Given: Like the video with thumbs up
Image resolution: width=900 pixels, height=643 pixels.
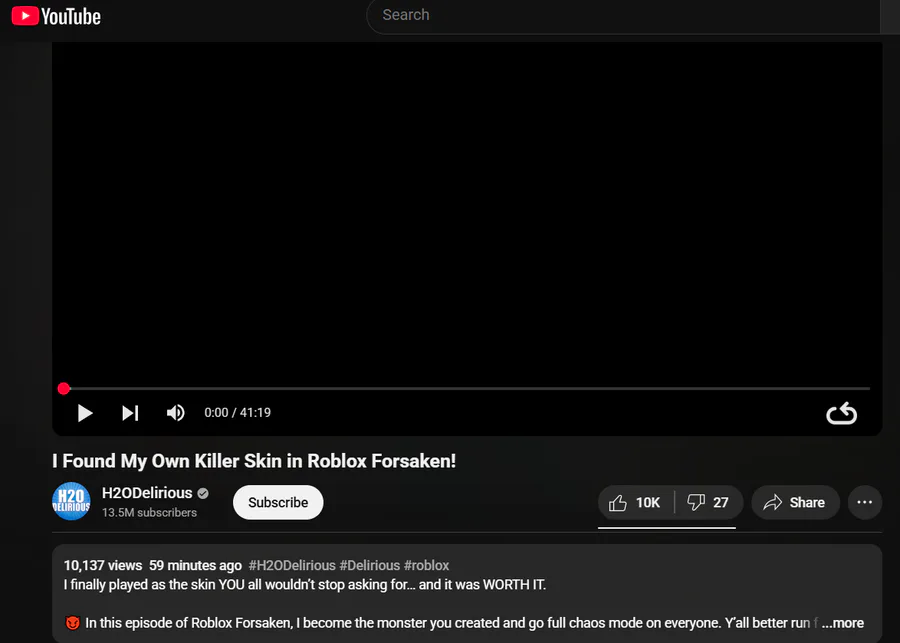Looking at the screenshot, I should [635, 503].
